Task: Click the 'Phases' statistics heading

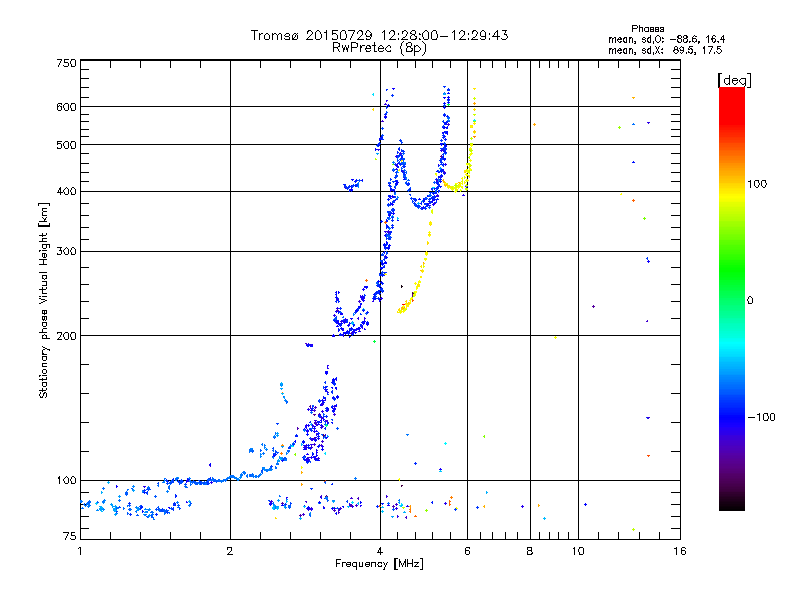Action: (647, 29)
